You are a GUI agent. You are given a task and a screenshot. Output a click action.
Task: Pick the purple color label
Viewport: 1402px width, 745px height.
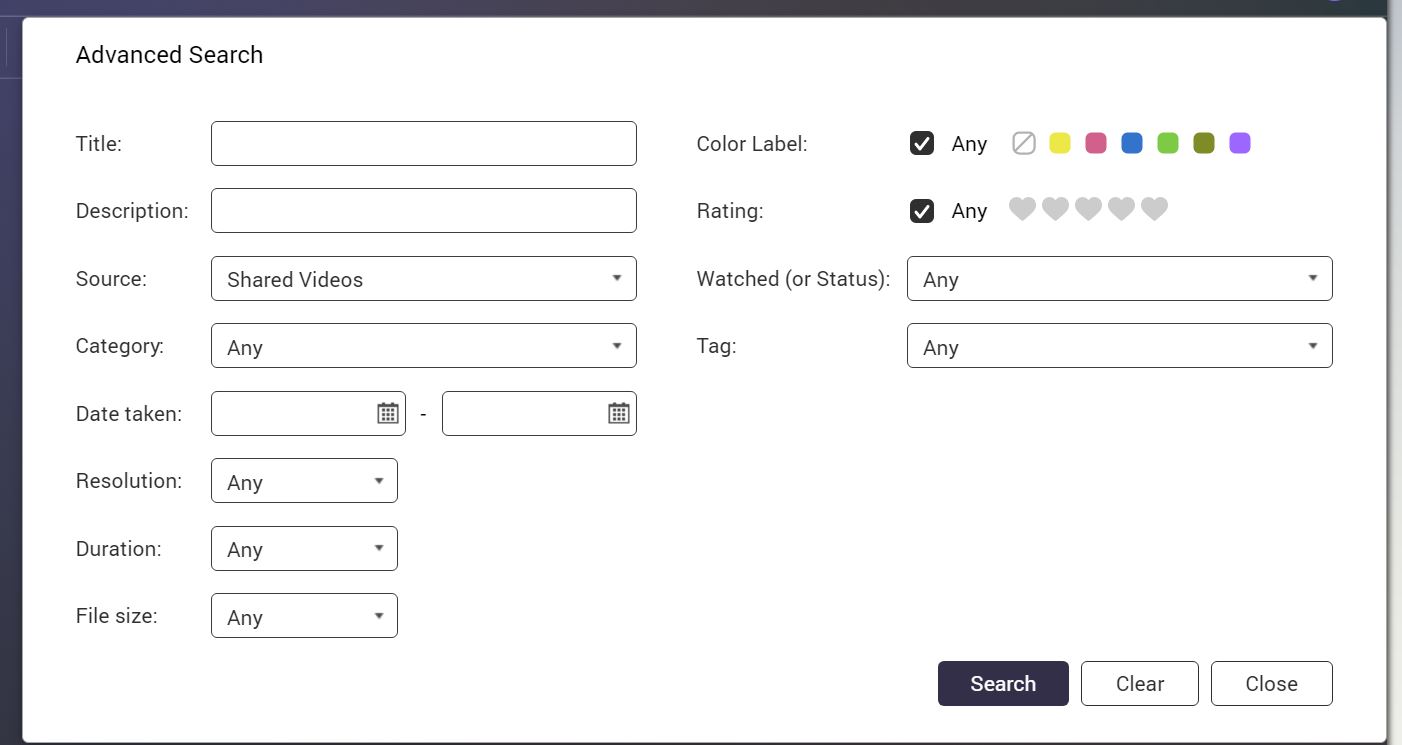pyautogui.click(x=1240, y=143)
